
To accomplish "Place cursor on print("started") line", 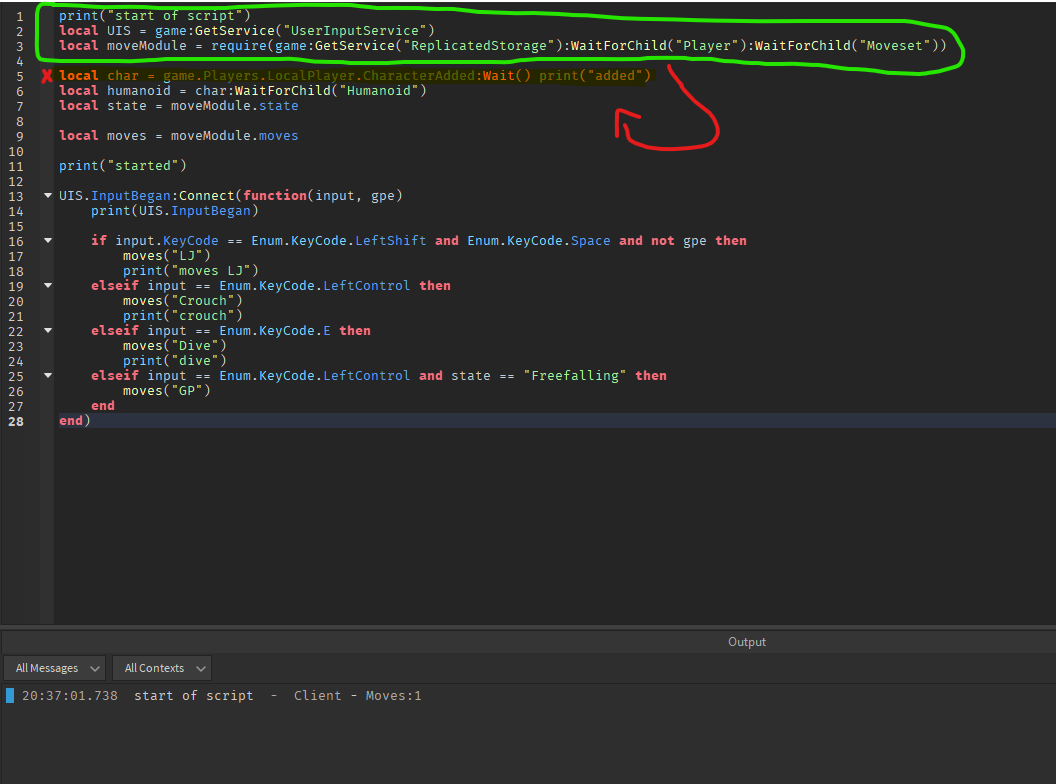I will point(122,166).
